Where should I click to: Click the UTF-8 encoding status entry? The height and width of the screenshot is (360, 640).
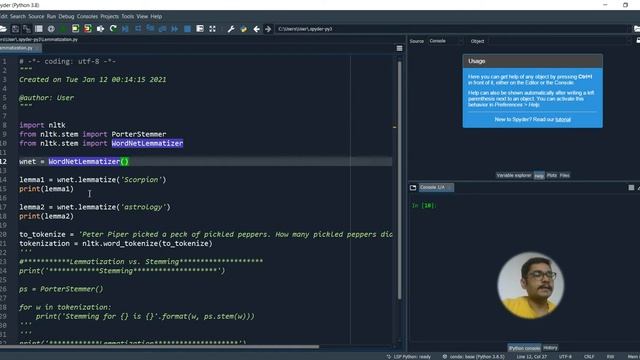click(x=565, y=357)
